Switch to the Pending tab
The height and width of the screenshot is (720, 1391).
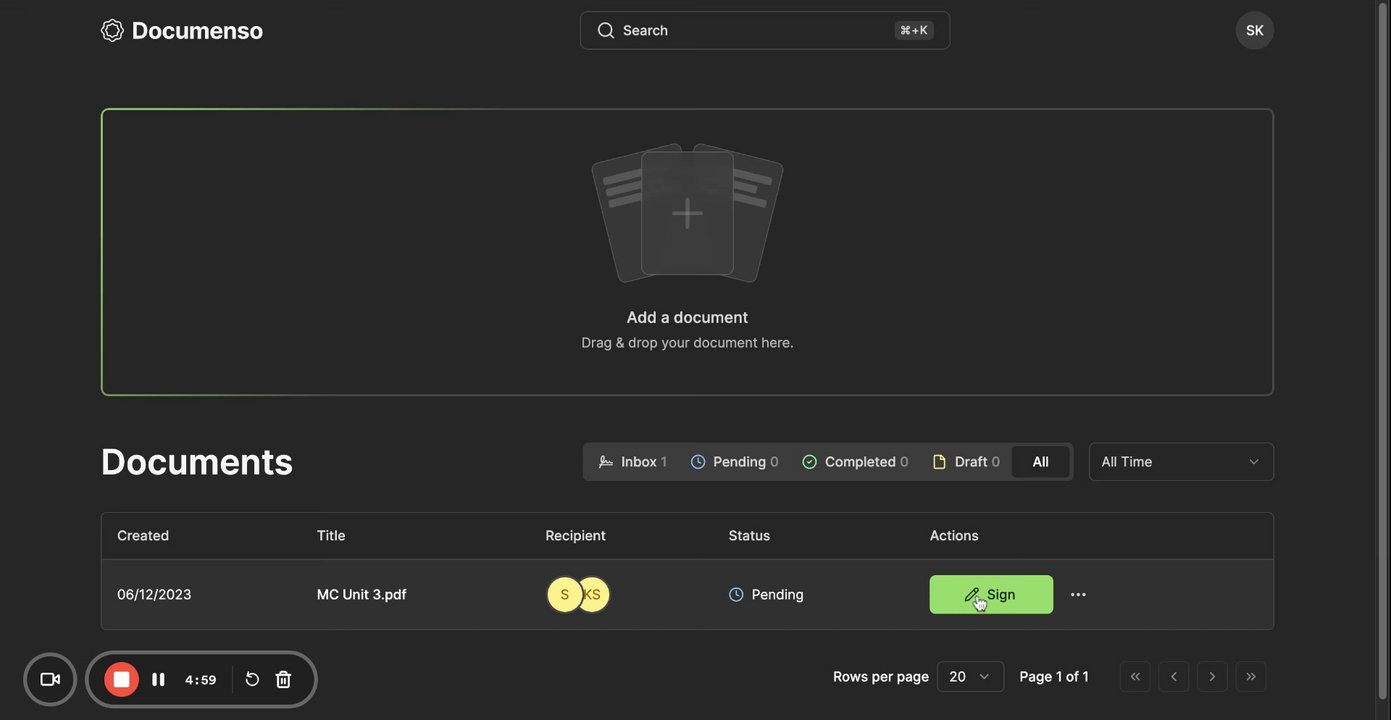(735, 462)
